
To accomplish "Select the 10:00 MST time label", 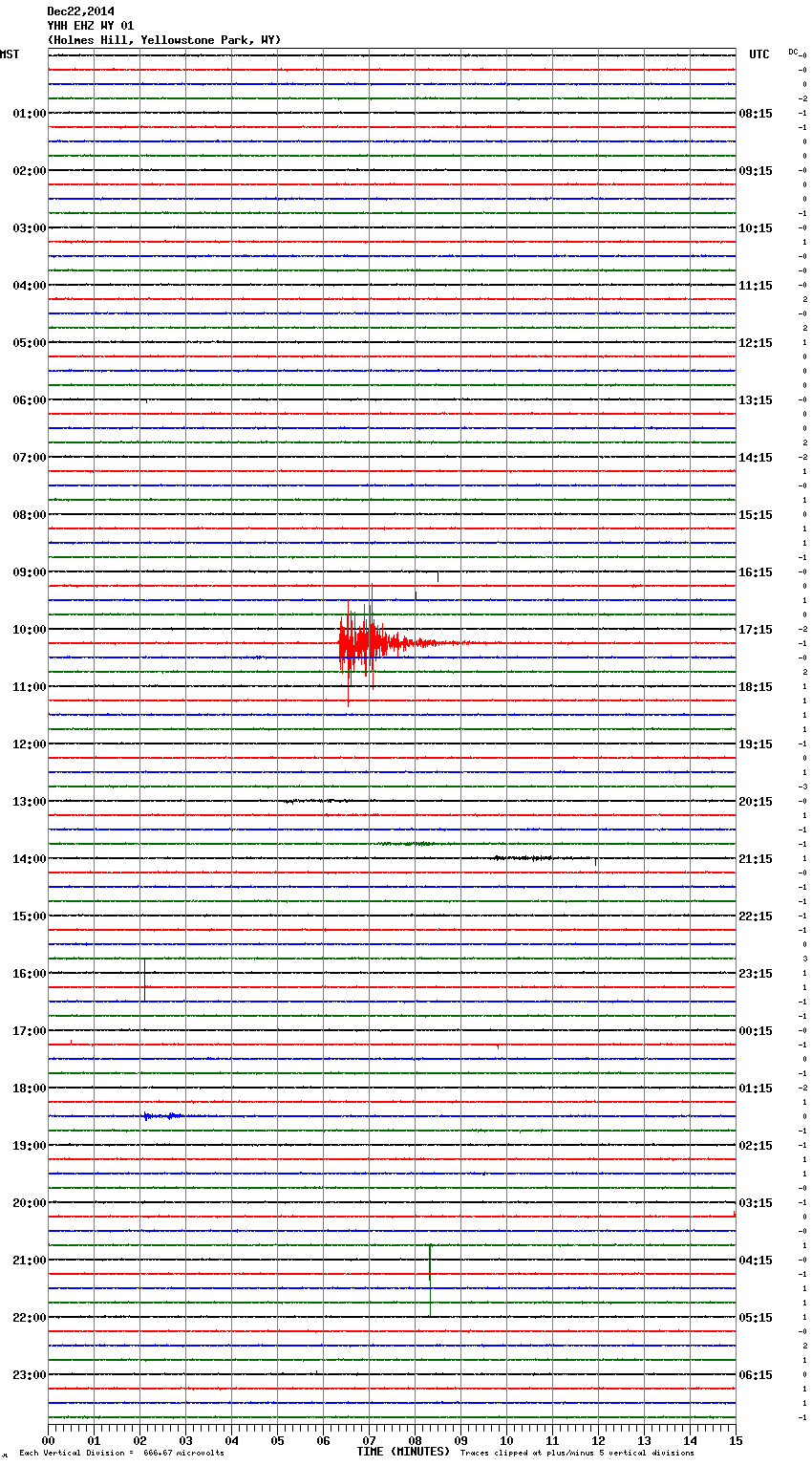I will 30,630.
